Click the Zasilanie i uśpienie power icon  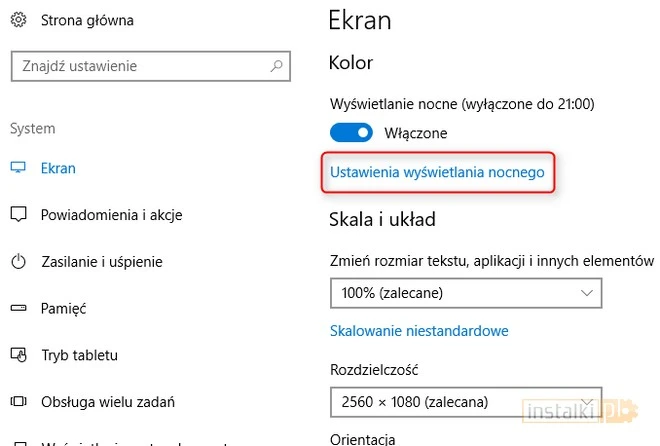pyautogui.click(x=18, y=262)
